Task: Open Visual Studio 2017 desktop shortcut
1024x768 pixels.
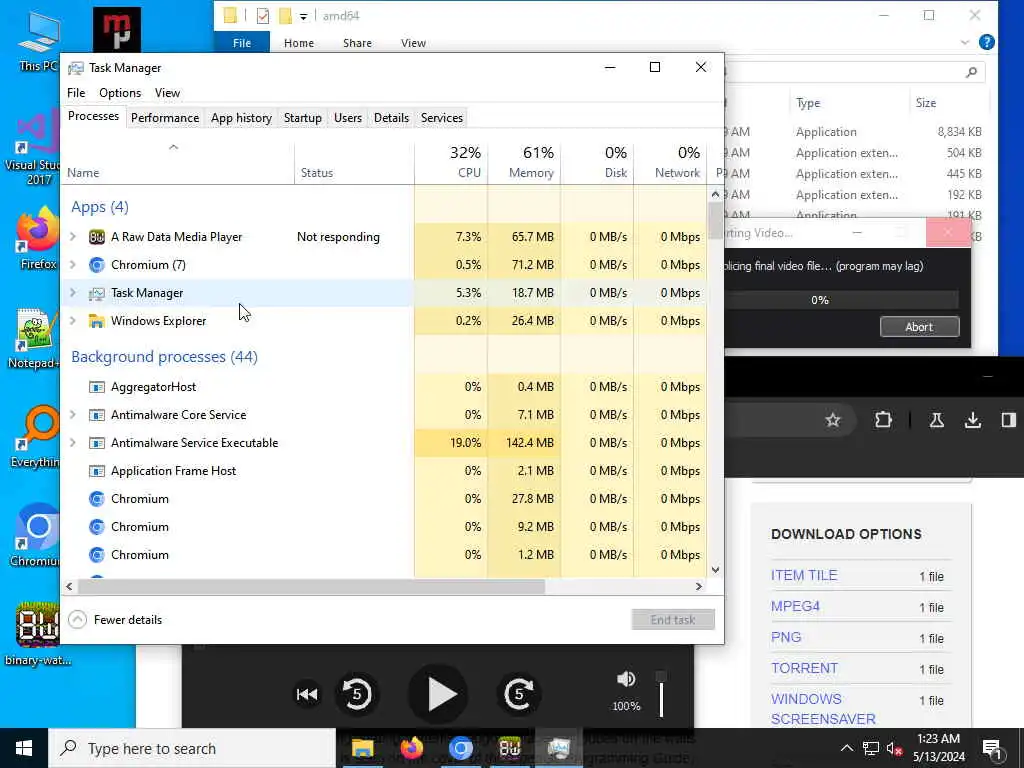Action: (x=33, y=149)
